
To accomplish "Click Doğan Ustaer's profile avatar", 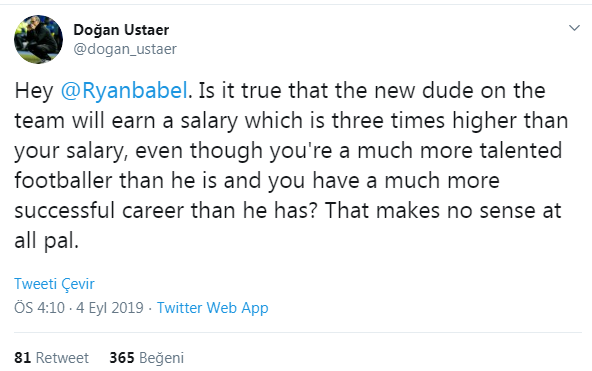I will pos(39,39).
